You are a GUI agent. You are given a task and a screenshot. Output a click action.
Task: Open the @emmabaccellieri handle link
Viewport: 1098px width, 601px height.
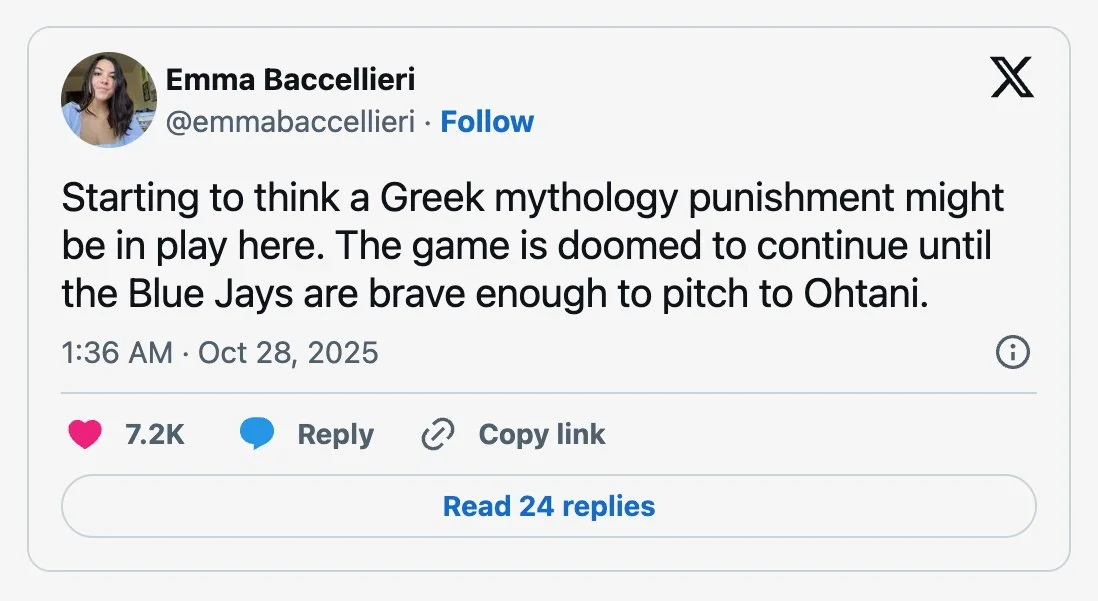(290, 122)
